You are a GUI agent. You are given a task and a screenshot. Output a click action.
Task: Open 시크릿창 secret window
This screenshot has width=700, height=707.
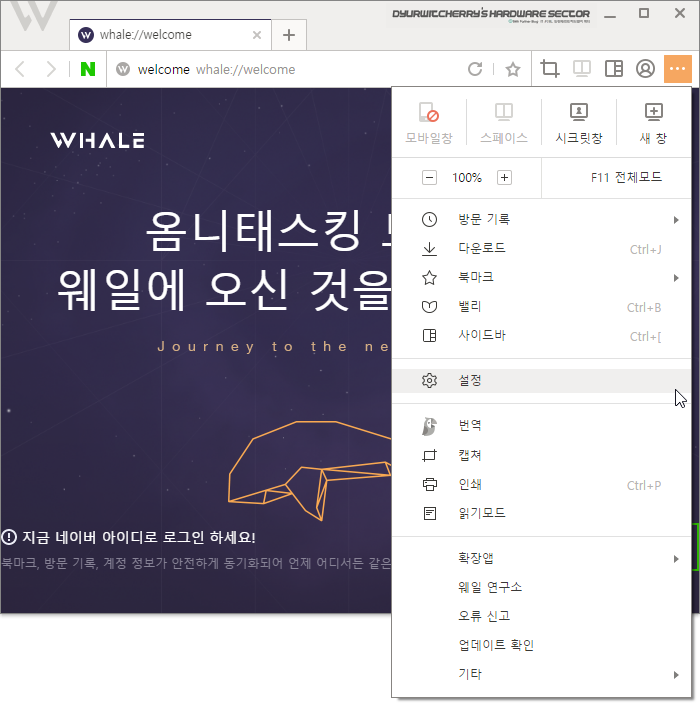(579, 123)
